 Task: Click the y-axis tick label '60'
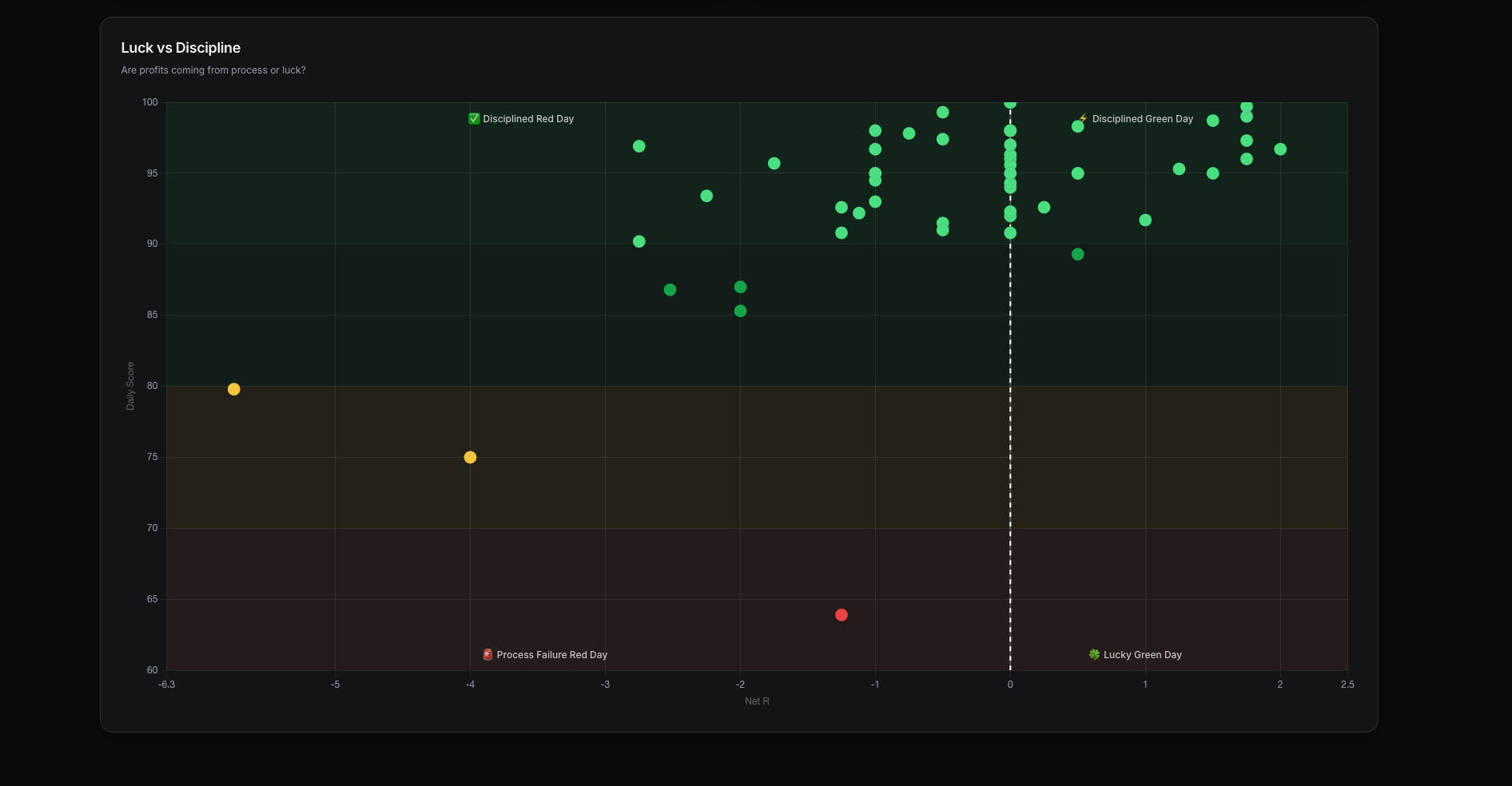coord(152,670)
